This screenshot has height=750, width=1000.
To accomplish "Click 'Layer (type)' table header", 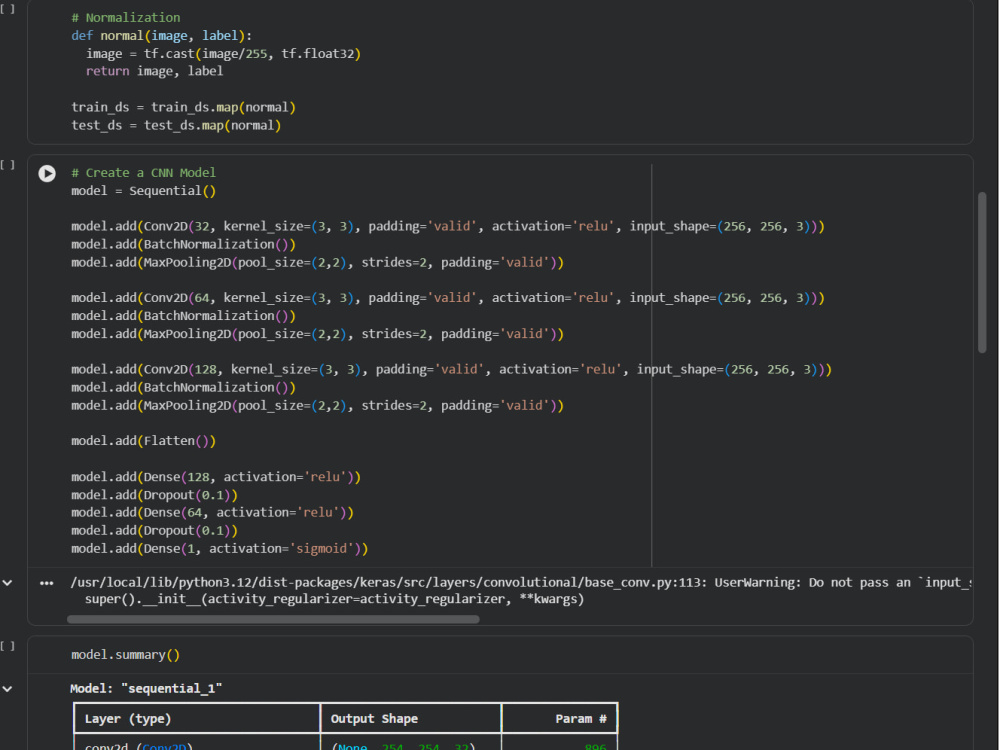I will [x=128, y=719].
